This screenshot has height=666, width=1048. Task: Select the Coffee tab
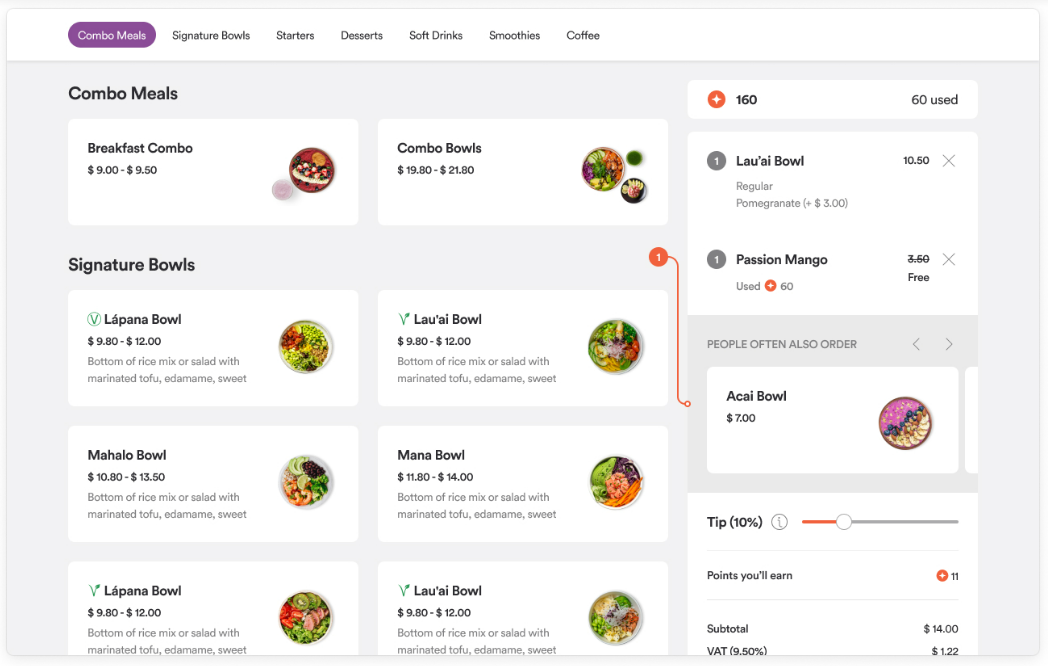(583, 35)
